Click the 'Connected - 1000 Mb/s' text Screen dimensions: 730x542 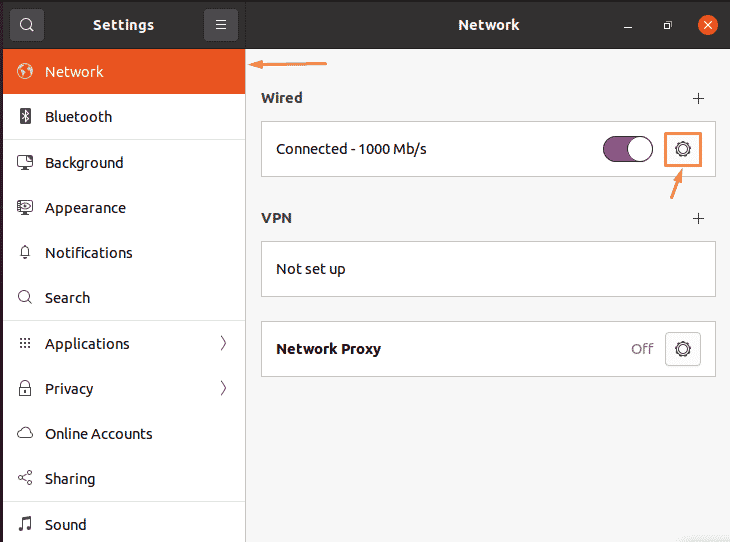pyautogui.click(x=351, y=149)
